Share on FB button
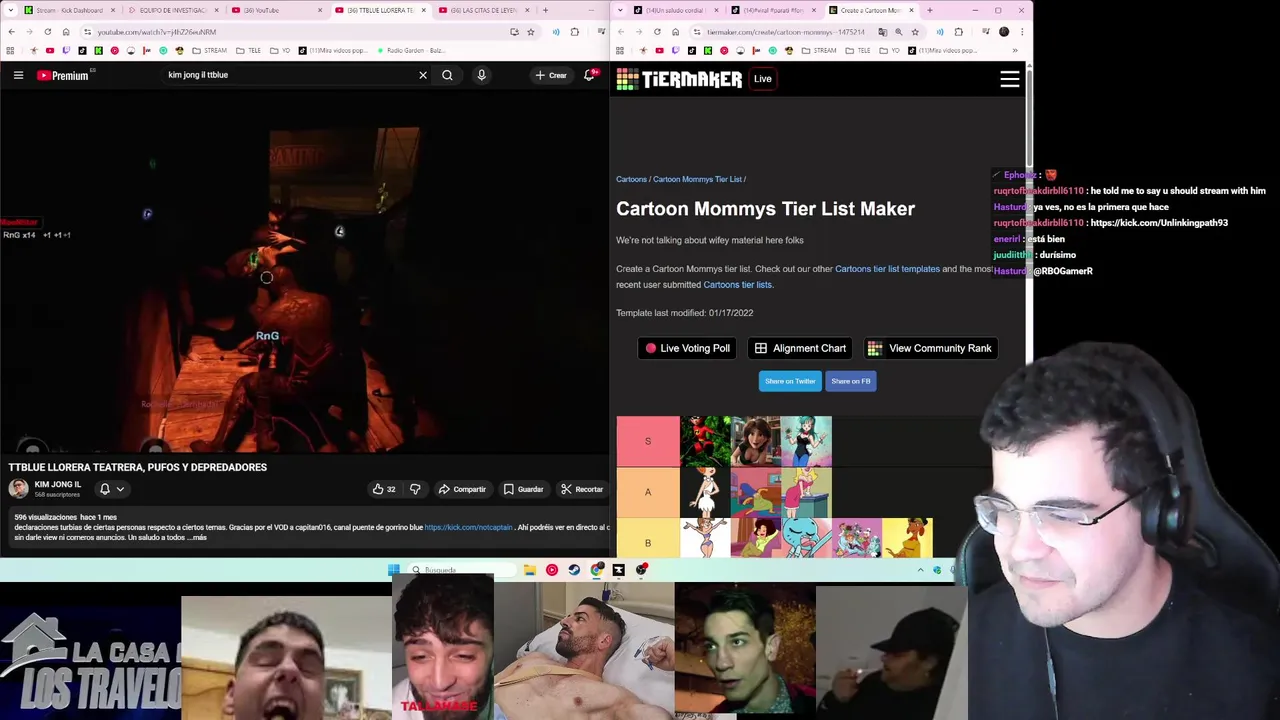1280x720 pixels. click(851, 381)
